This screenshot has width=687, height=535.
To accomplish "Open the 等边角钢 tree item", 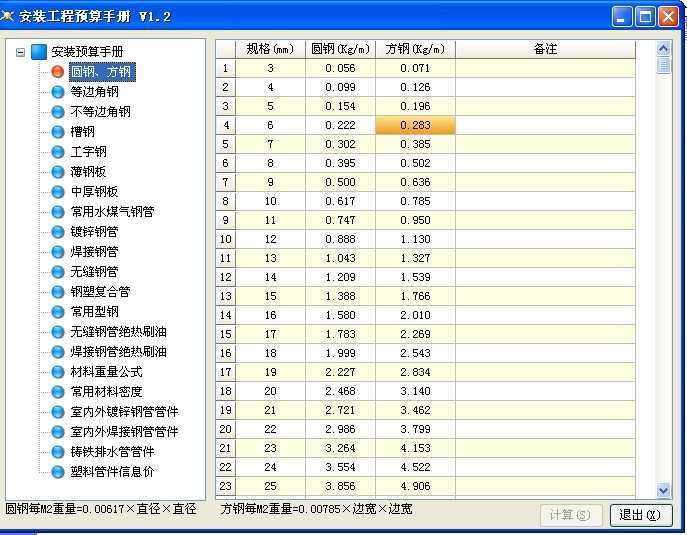I will 95,92.
